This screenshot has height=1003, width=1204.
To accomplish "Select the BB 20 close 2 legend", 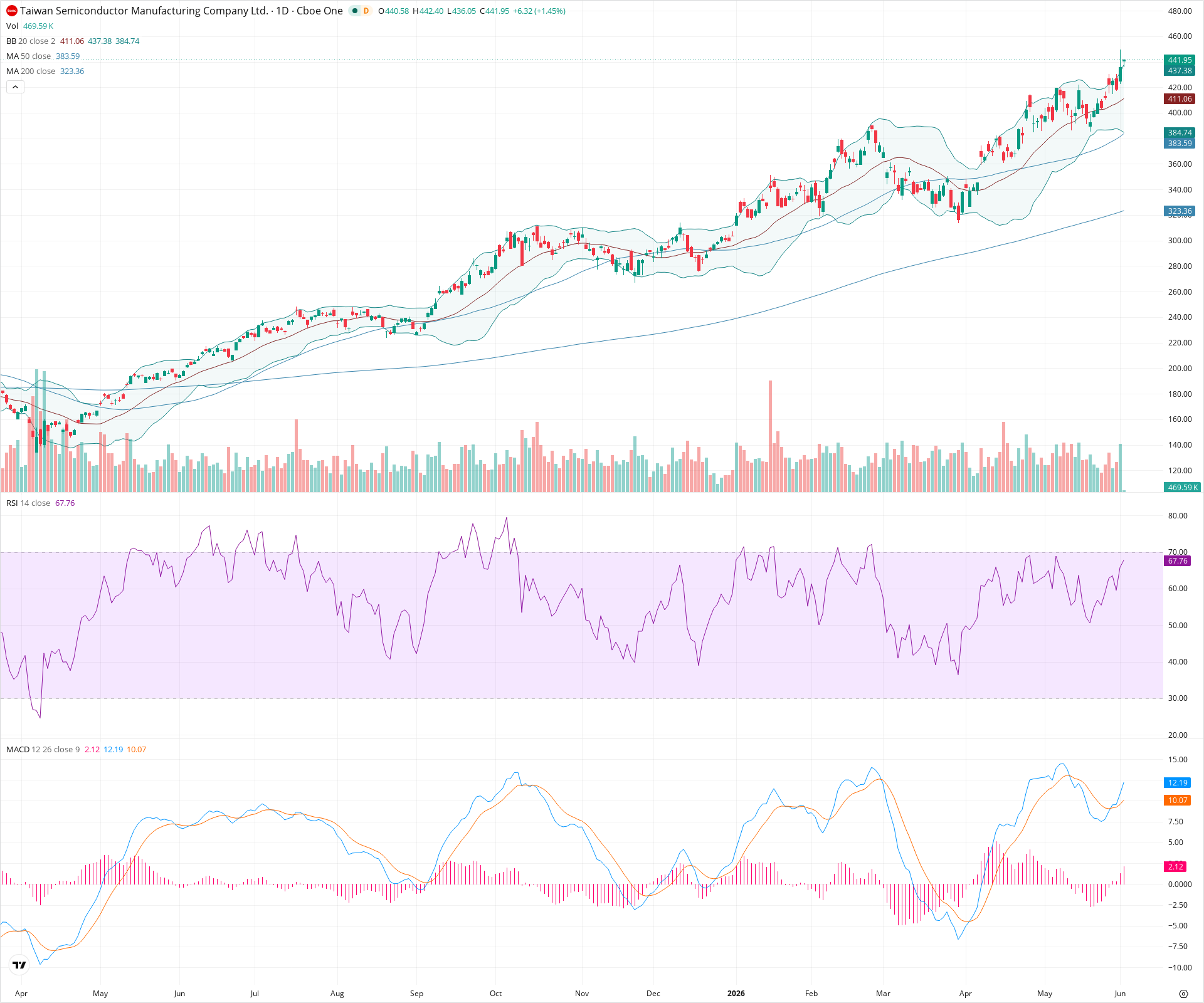I will click(x=31, y=41).
